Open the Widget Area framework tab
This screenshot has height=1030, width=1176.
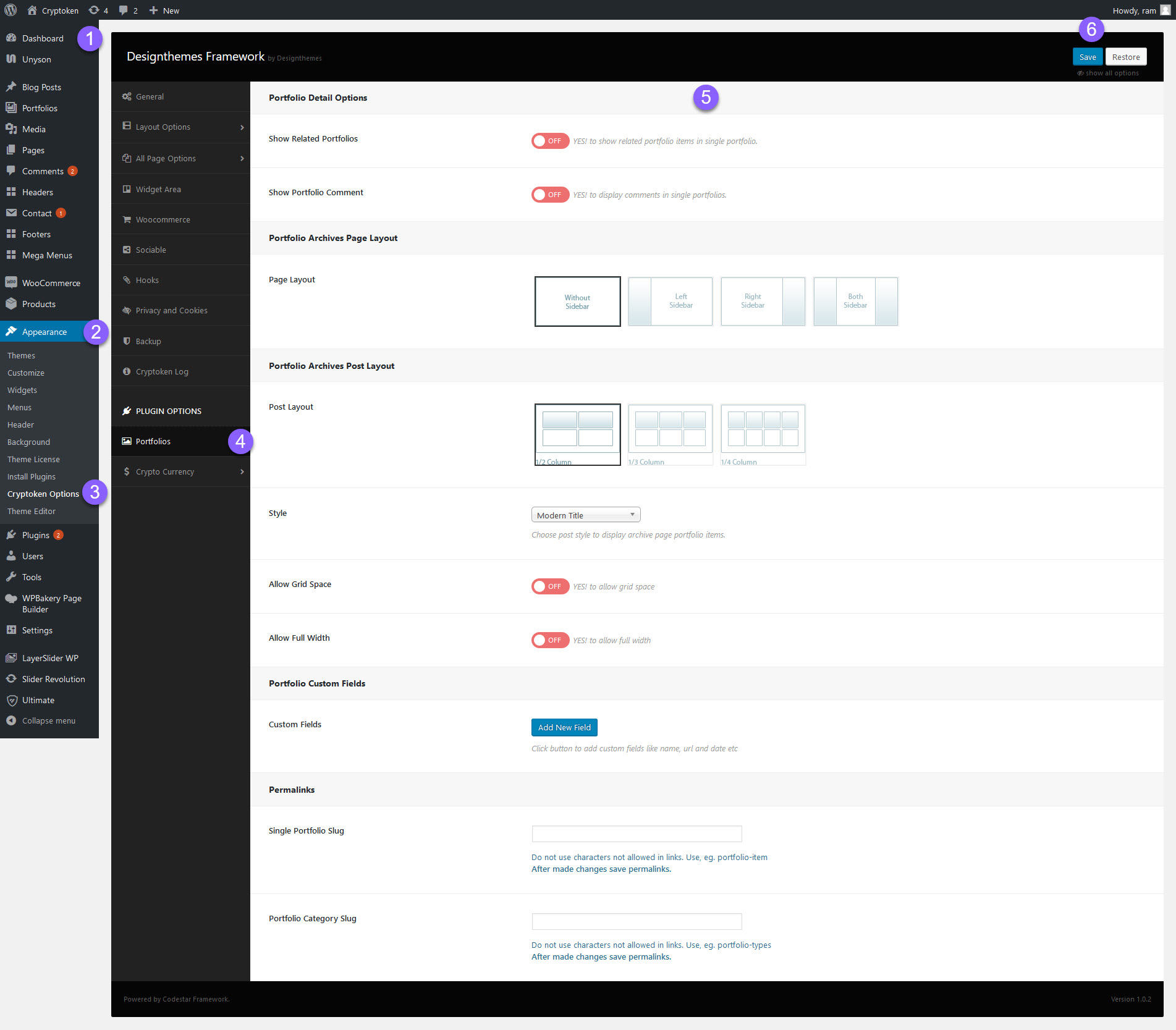(x=180, y=189)
